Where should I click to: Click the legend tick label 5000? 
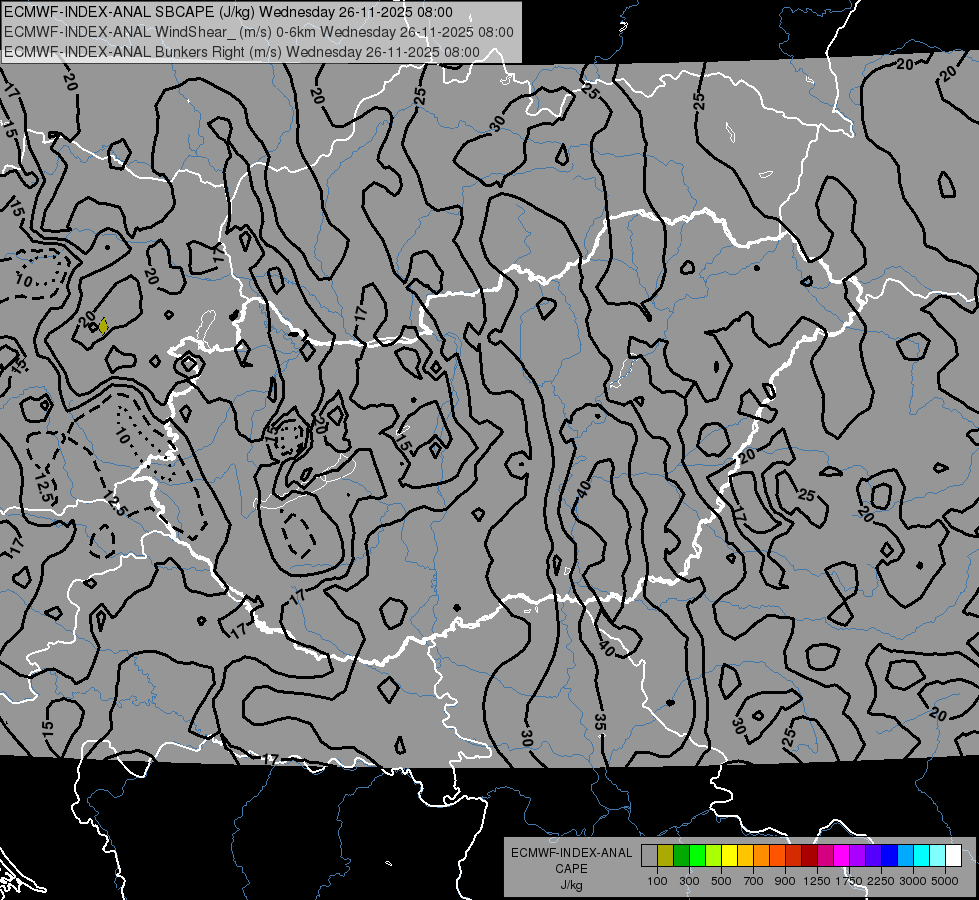pos(945,881)
